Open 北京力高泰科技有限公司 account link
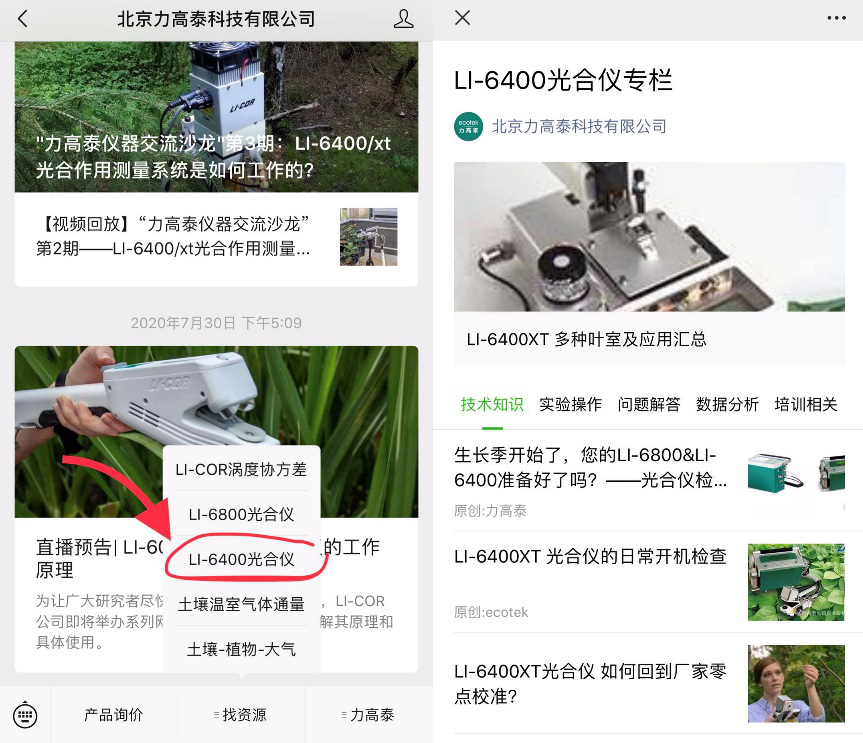The width and height of the screenshot is (863, 743). coord(579,127)
